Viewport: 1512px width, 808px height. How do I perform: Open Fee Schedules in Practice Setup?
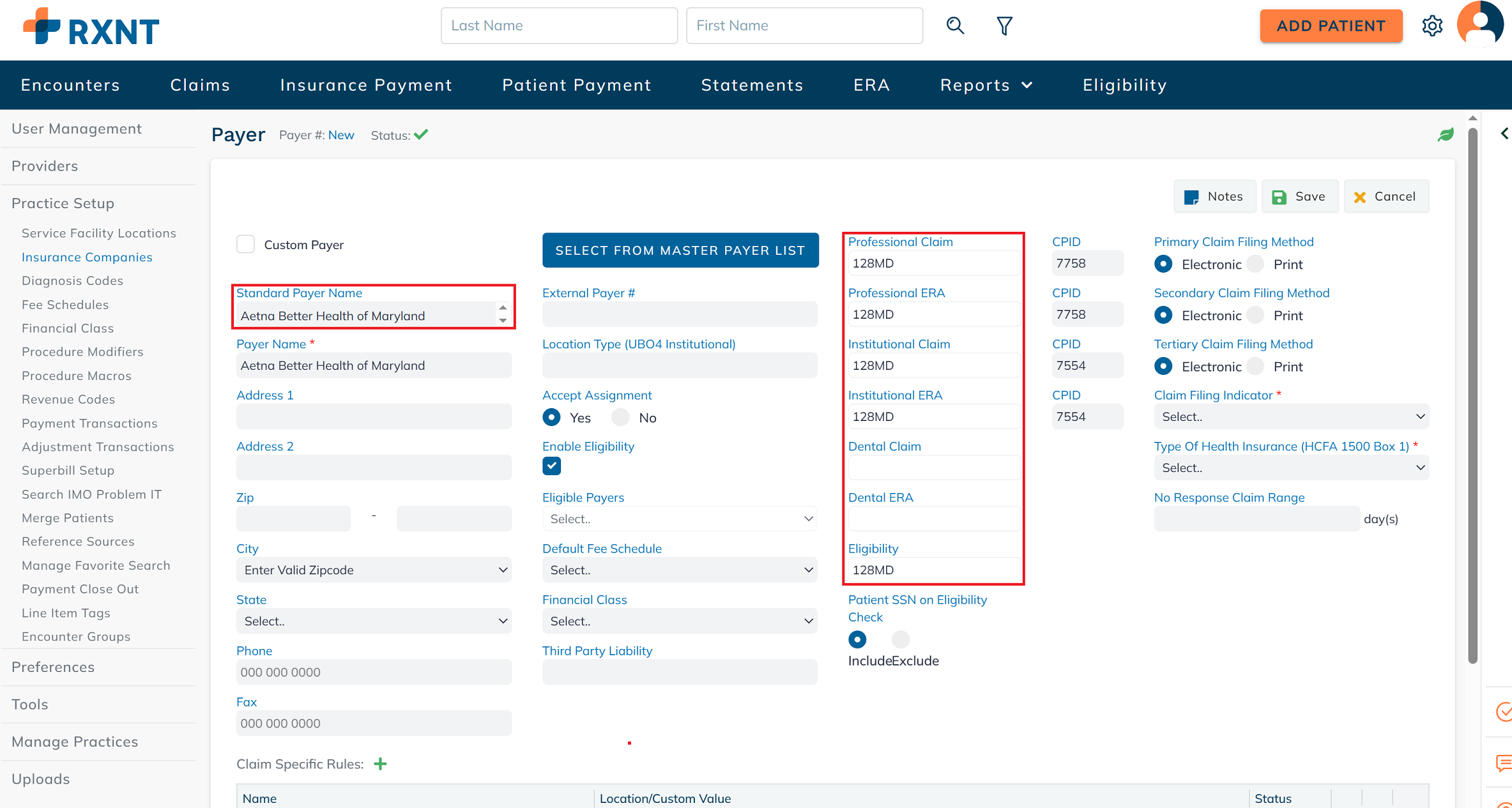[65, 305]
